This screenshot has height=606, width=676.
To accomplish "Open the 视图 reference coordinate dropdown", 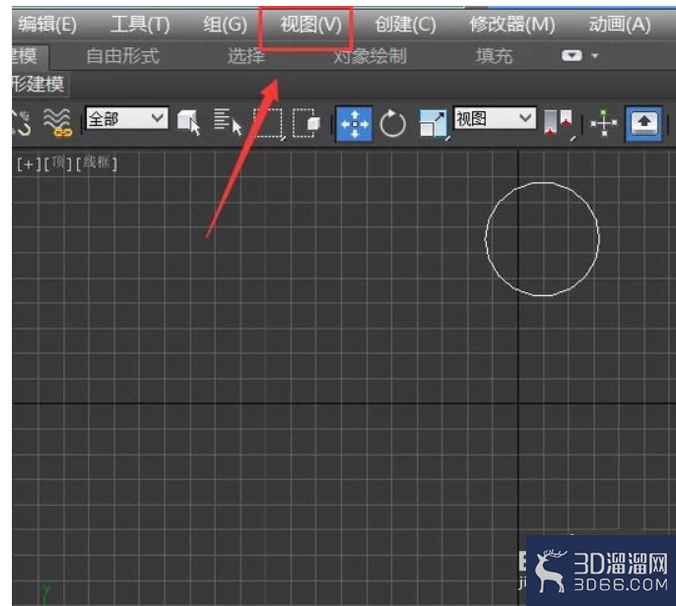I will (495, 118).
